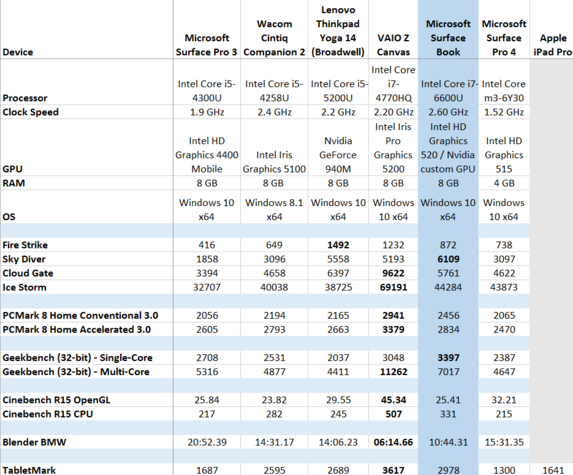Click the bold 1492 Fire Strike score
The height and width of the screenshot is (475, 573).
(338, 245)
